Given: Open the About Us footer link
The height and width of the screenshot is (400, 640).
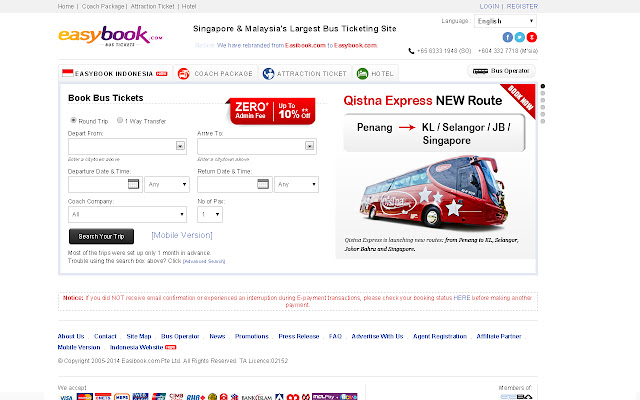Looking at the screenshot, I should pos(71,336).
